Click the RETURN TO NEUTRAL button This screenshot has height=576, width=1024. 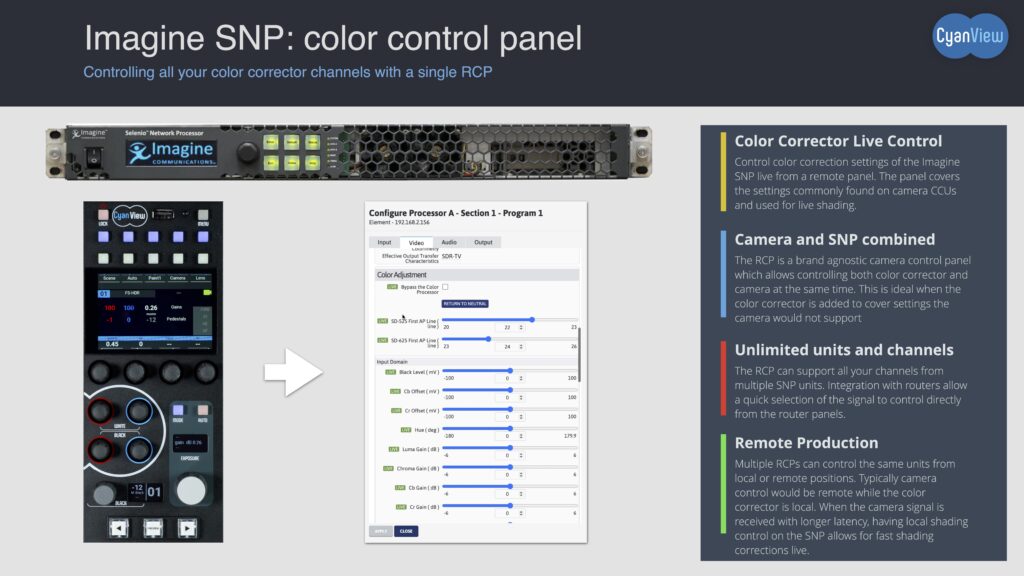(x=465, y=304)
